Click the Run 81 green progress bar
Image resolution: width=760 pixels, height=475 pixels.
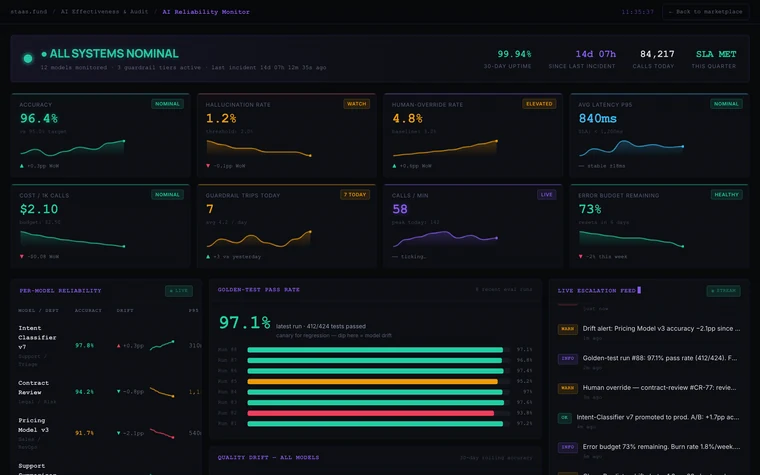375,424
